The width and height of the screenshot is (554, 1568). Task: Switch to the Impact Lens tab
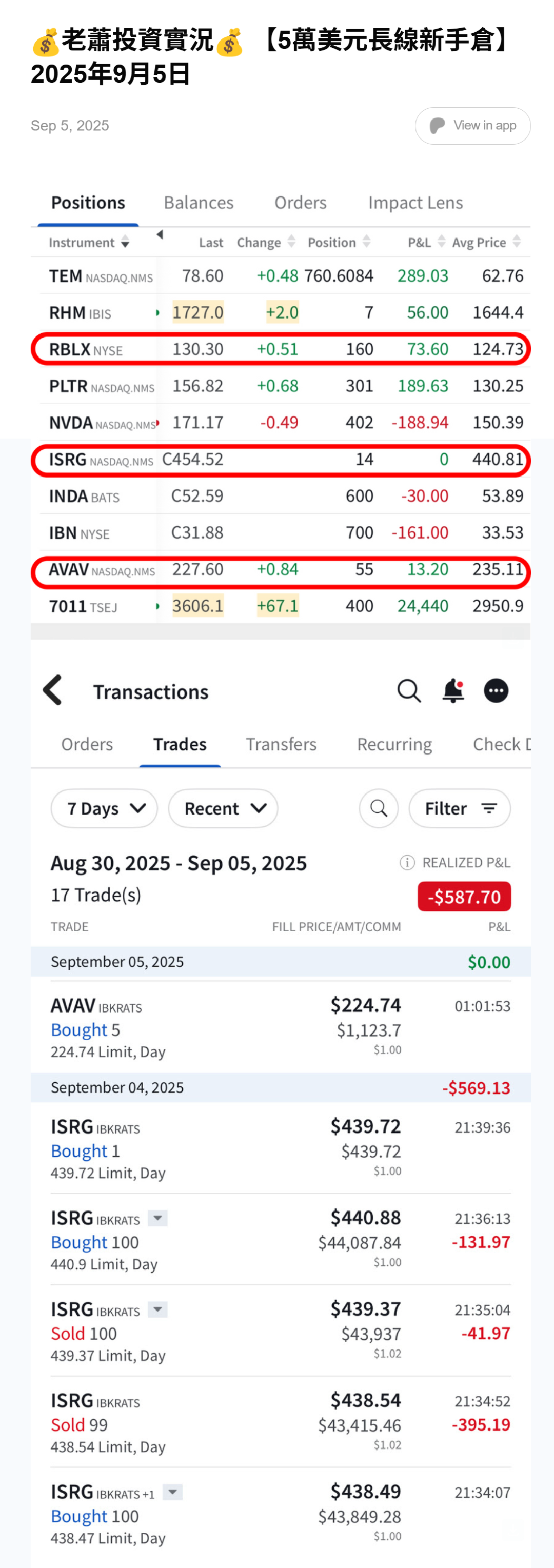tap(415, 203)
